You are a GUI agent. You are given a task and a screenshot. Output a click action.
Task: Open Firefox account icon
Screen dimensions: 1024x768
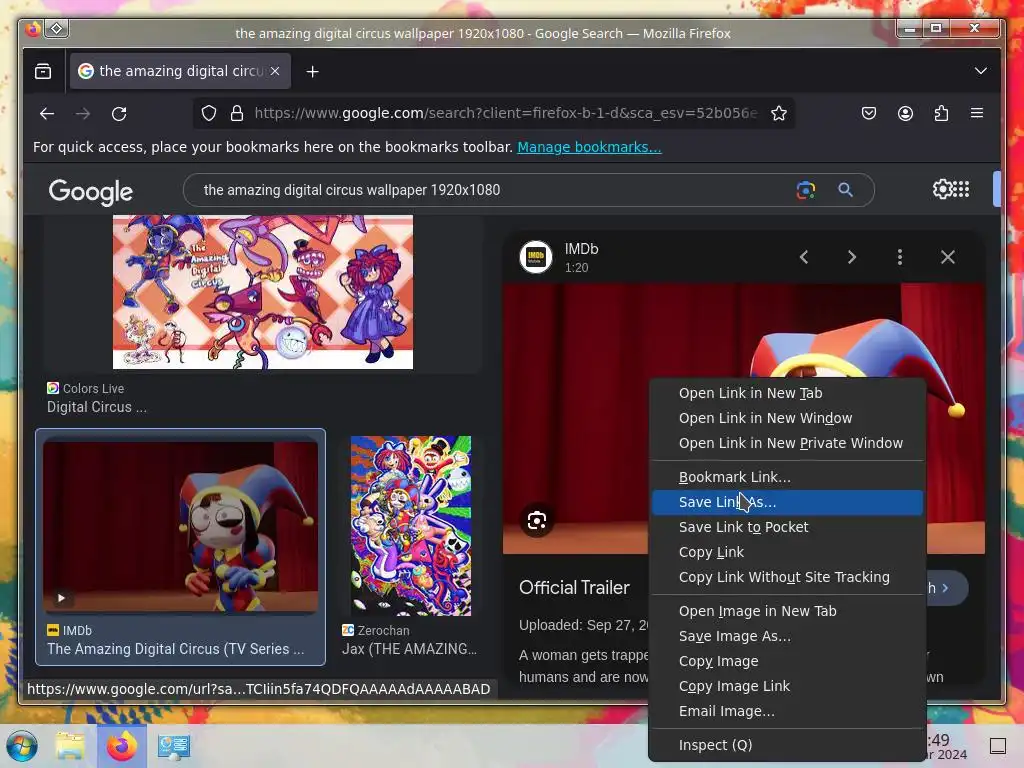click(905, 114)
